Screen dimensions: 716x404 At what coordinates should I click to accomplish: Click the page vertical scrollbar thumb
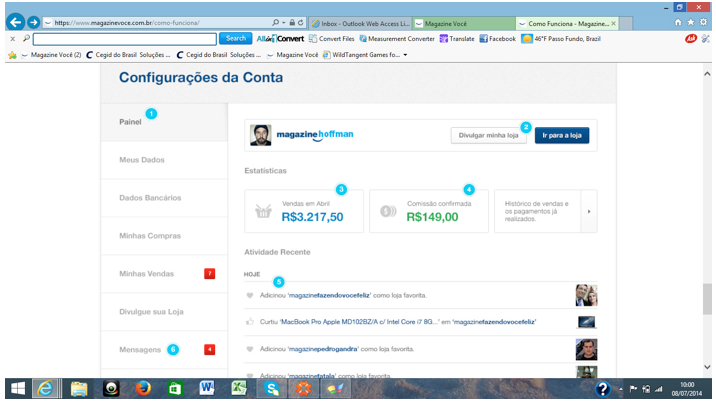pyautogui.click(x=707, y=299)
